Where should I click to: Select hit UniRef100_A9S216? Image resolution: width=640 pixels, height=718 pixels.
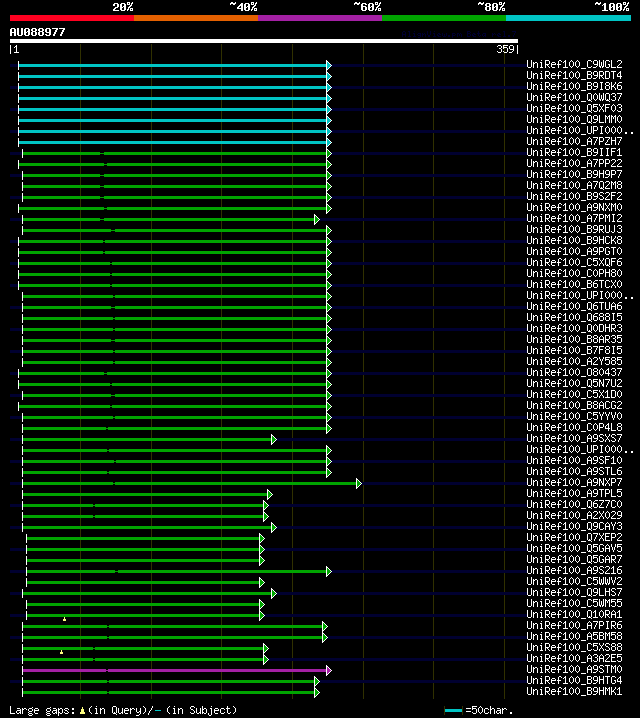click(574, 570)
